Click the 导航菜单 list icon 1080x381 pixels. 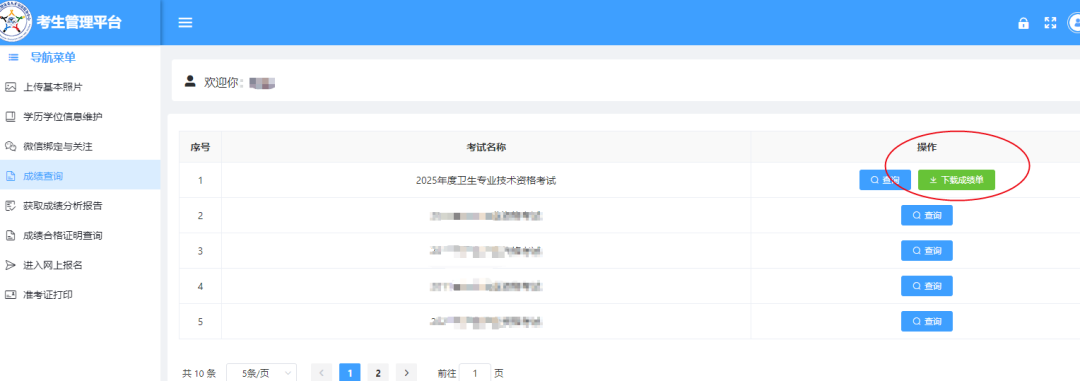[13, 58]
